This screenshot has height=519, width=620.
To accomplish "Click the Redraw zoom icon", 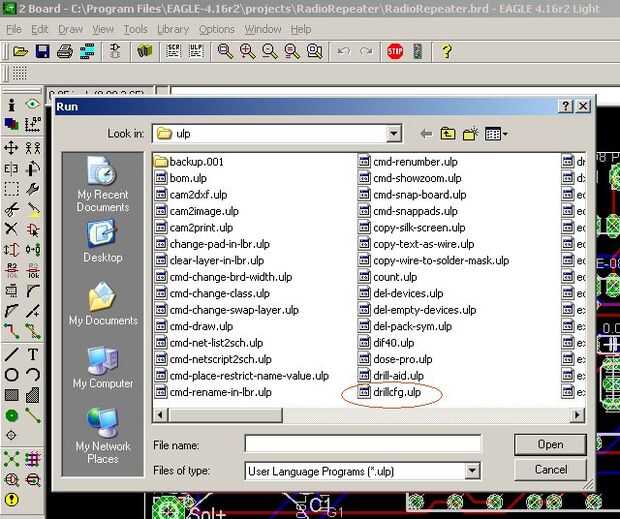I will click(x=292, y=51).
